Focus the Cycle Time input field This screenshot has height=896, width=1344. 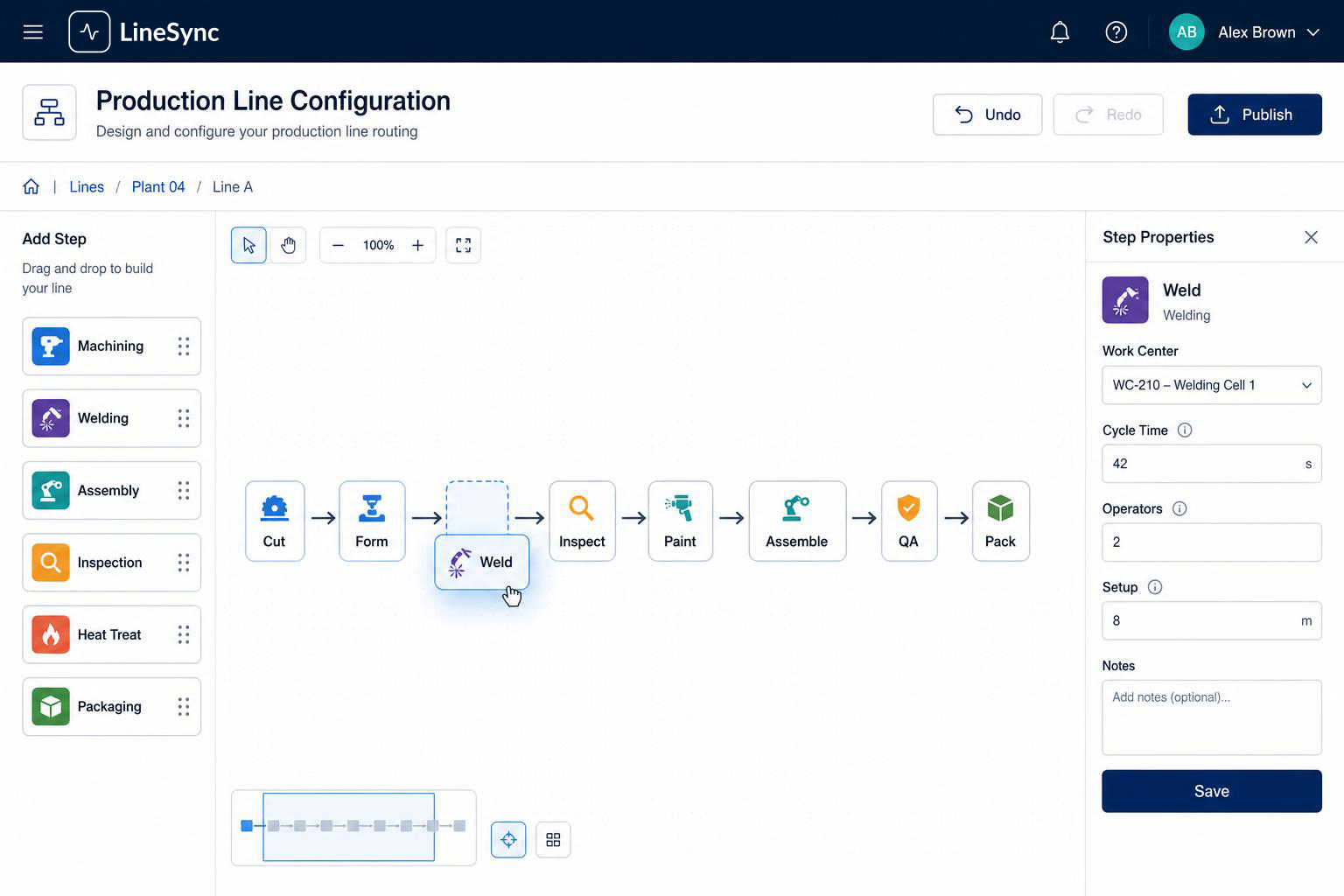1211,464
